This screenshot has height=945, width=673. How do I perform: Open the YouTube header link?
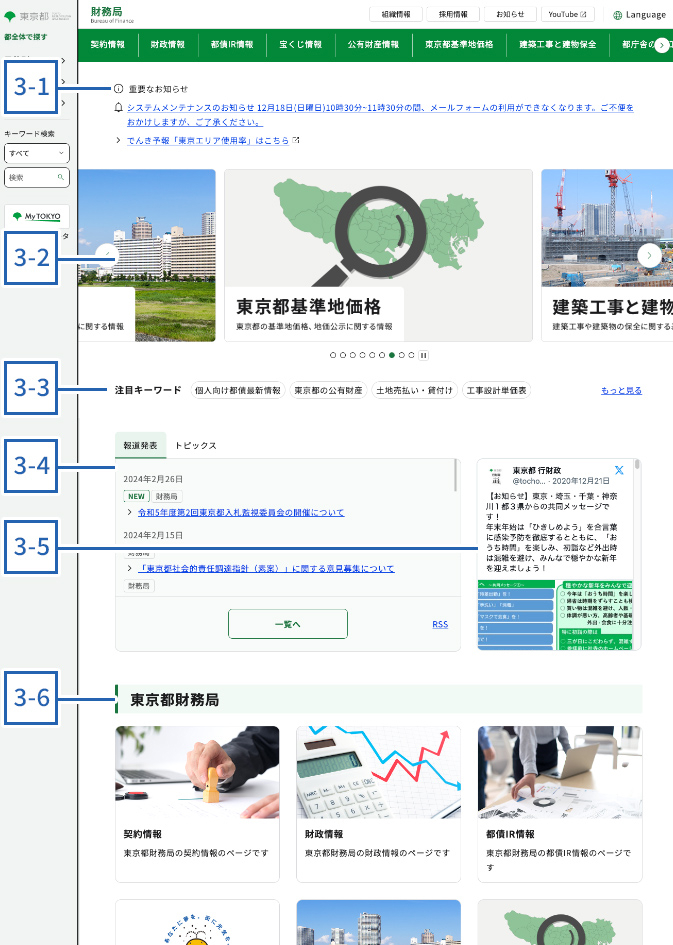click(568, 14)
